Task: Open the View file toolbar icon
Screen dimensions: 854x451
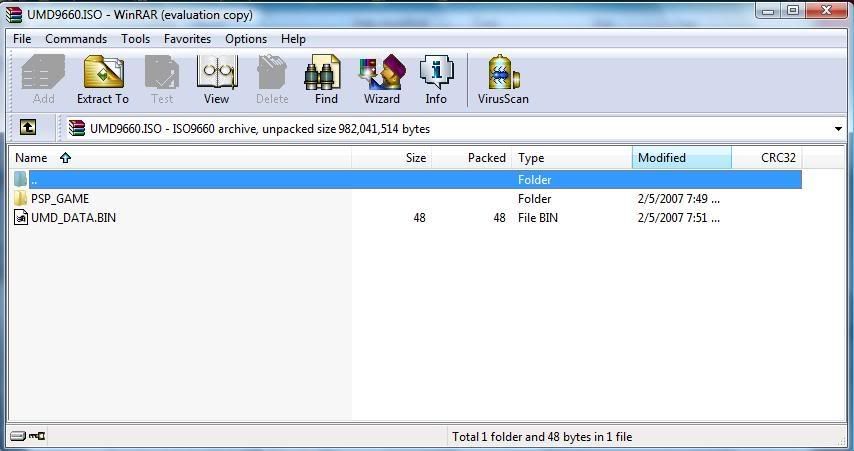Action: (216, 80)
